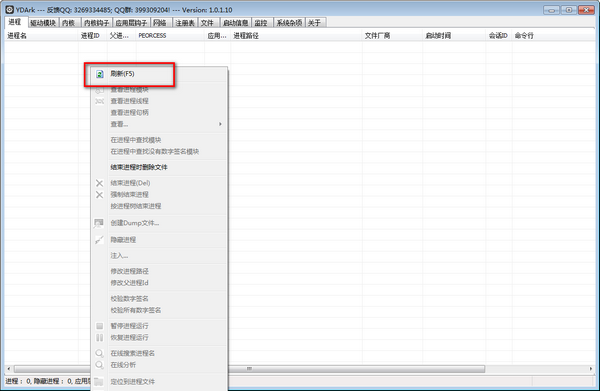Open the 文件 tab
The image size is (600, 391).
[x=208, y=23]
